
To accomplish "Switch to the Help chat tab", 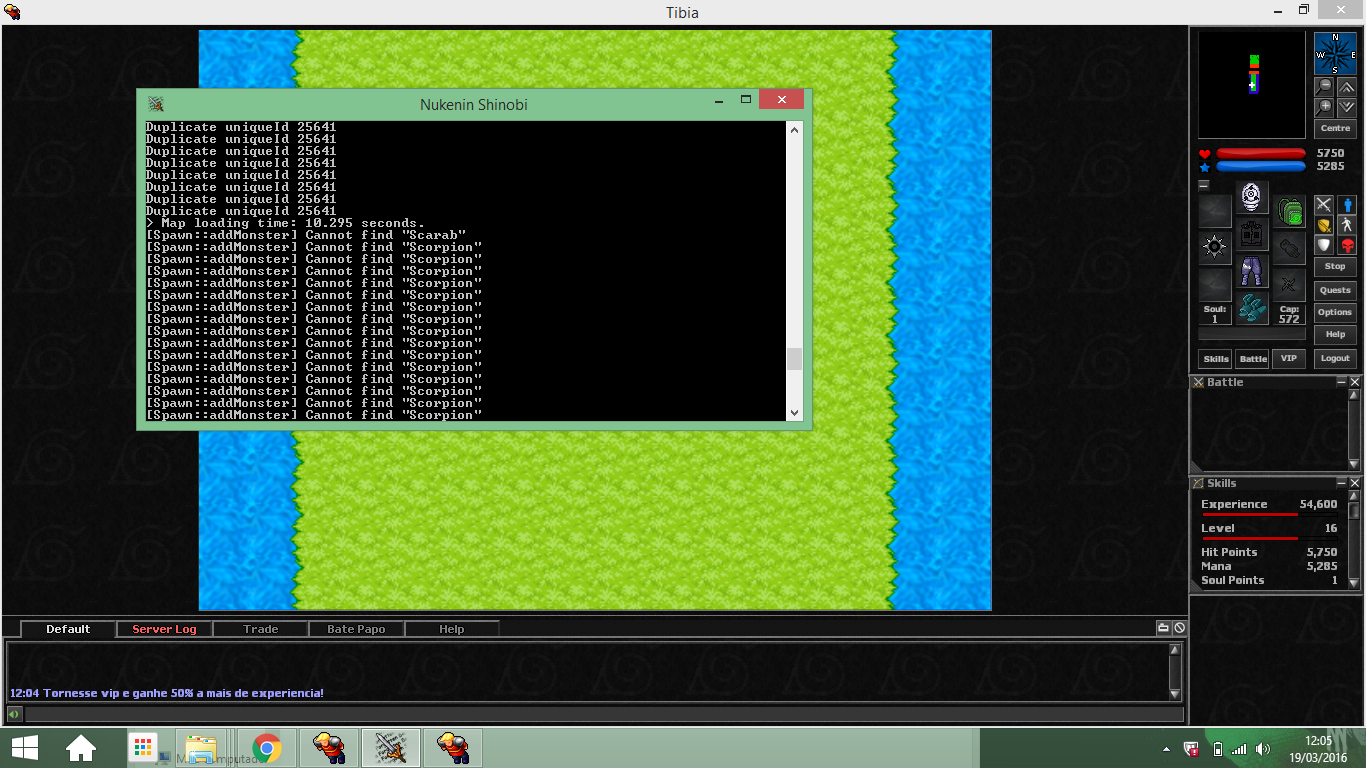I will (x=452, y=629).
